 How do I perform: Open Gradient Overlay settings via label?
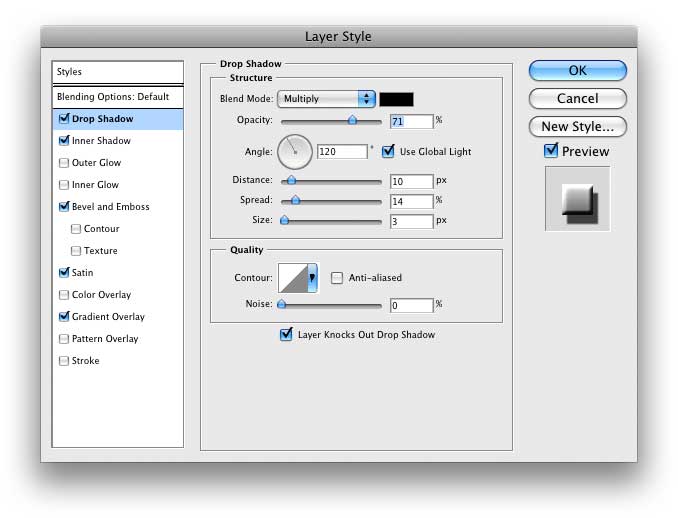108,317
